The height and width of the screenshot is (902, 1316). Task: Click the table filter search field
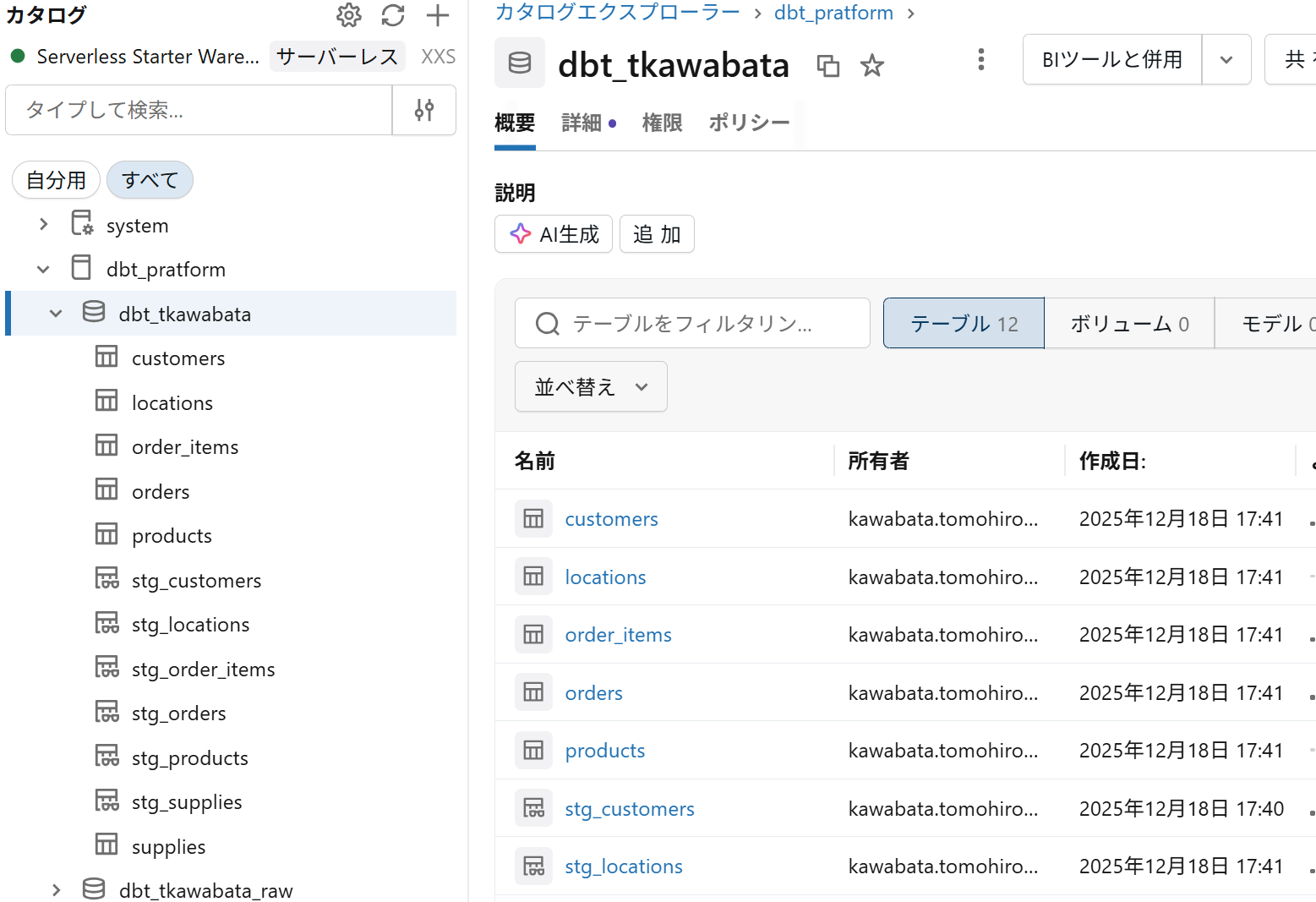click(x=692, y=324)
